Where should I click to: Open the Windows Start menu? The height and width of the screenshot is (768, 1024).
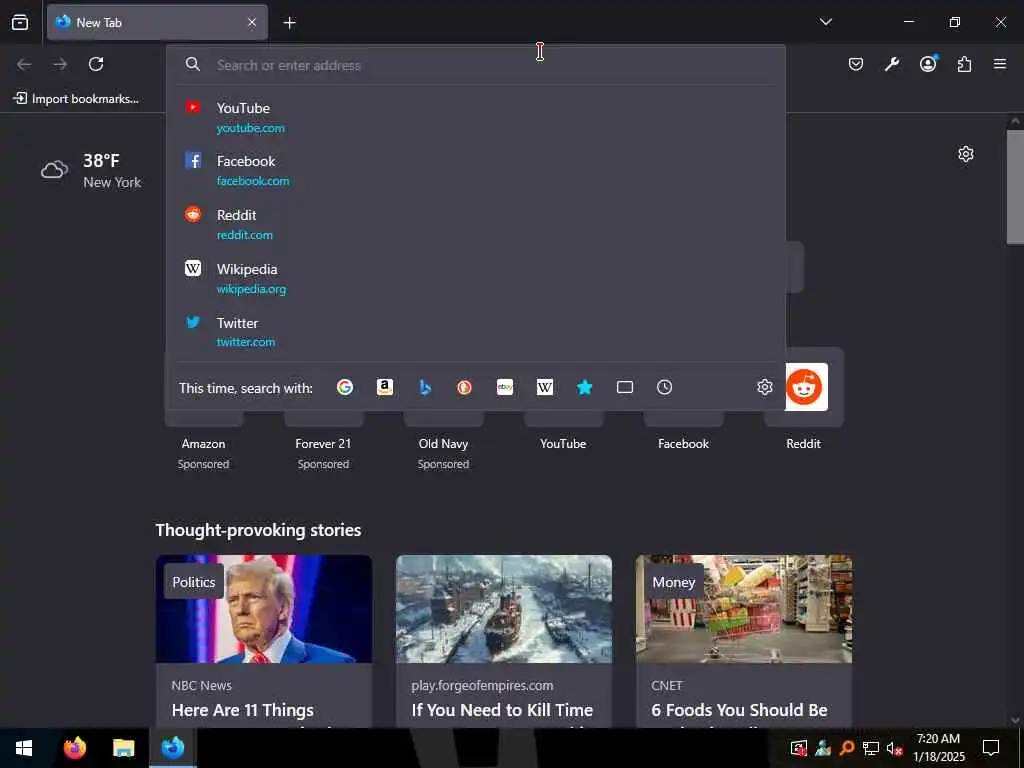click(x=24, y=748)
